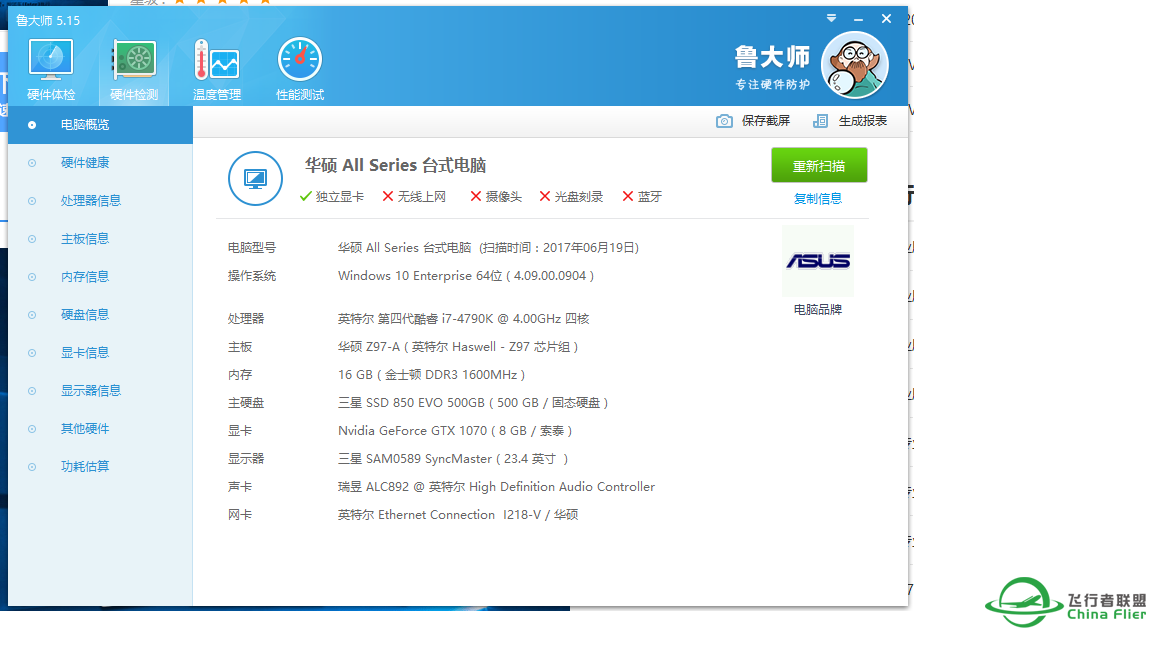
Task: Minimize the 鲁大师 window
Action: (858, 19)
